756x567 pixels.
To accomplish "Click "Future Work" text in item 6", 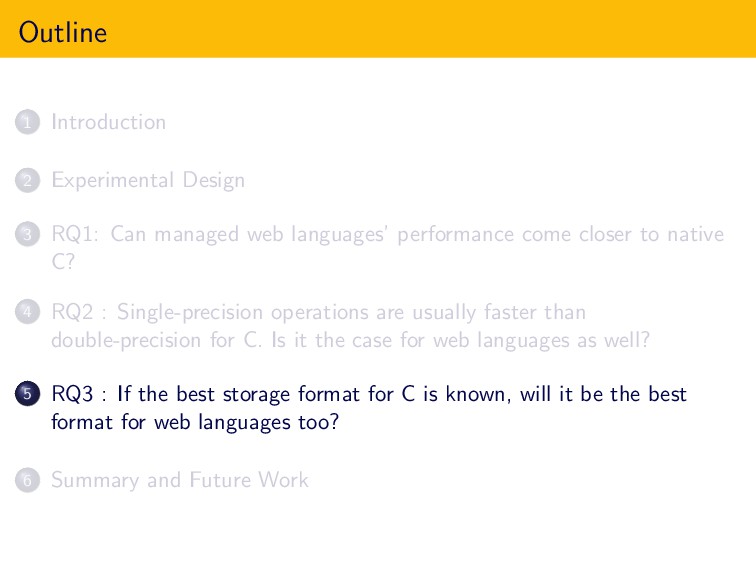I will click(249, 480).
